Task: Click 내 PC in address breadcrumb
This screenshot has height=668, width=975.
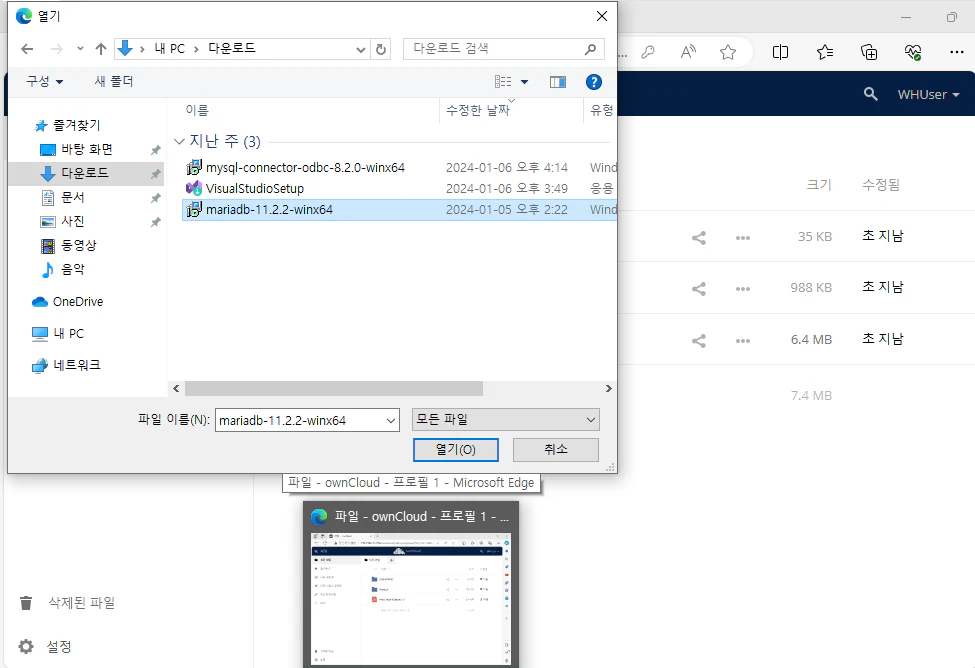Action: click(170, 49)
